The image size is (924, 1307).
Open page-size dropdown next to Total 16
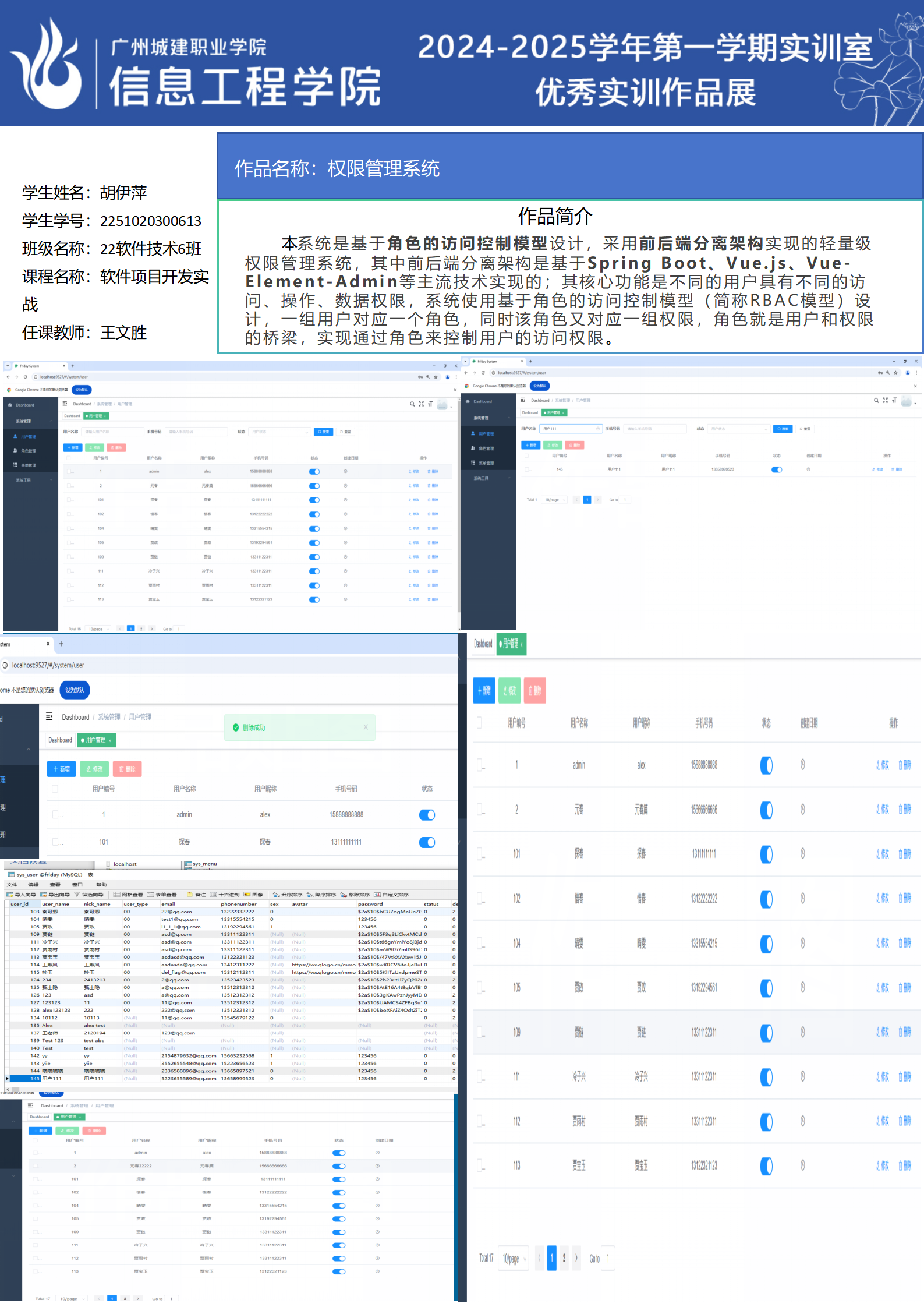[98, 629]
